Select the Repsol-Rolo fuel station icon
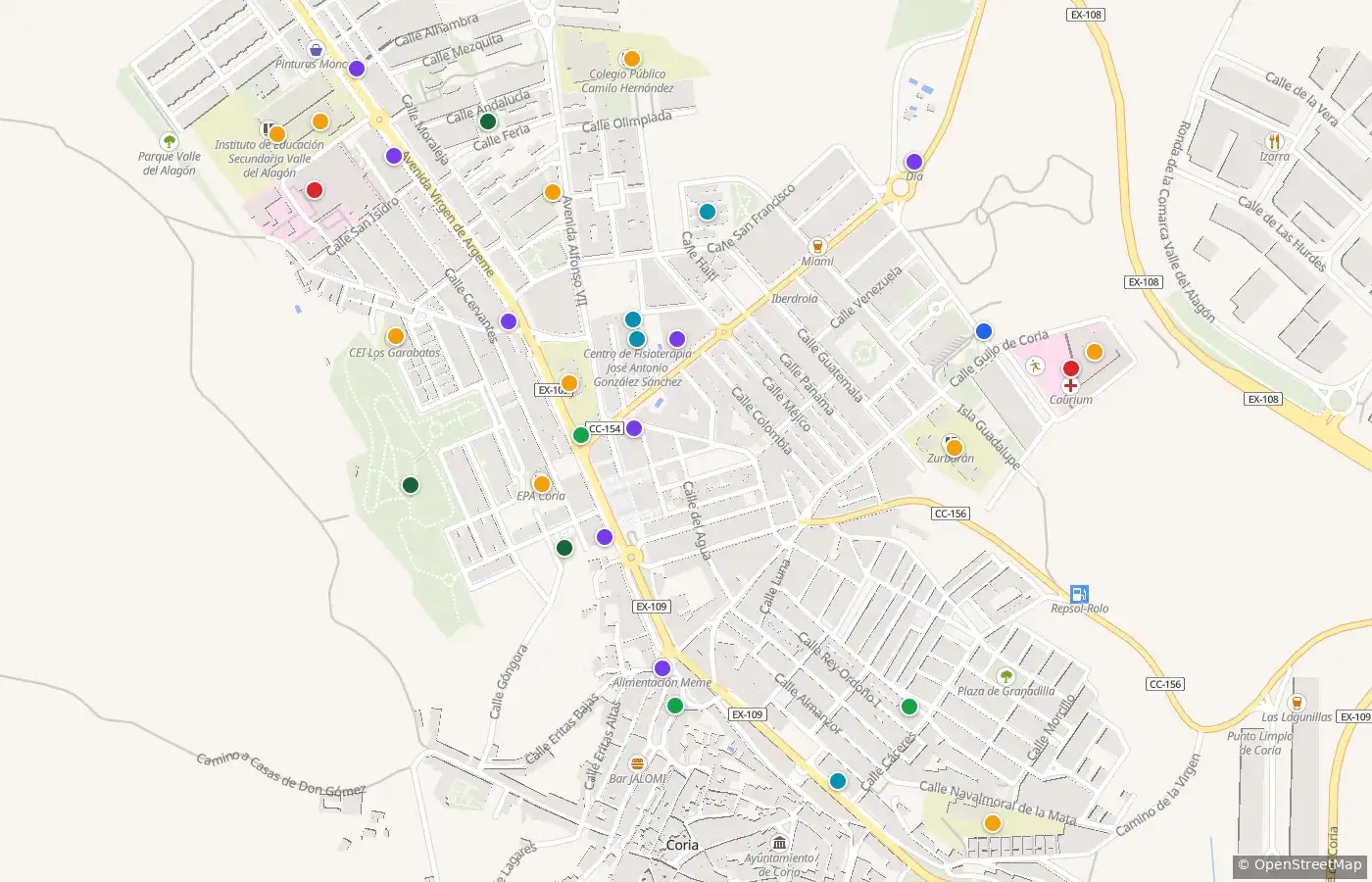1372x882 pixels. (x=1079, y=593)
